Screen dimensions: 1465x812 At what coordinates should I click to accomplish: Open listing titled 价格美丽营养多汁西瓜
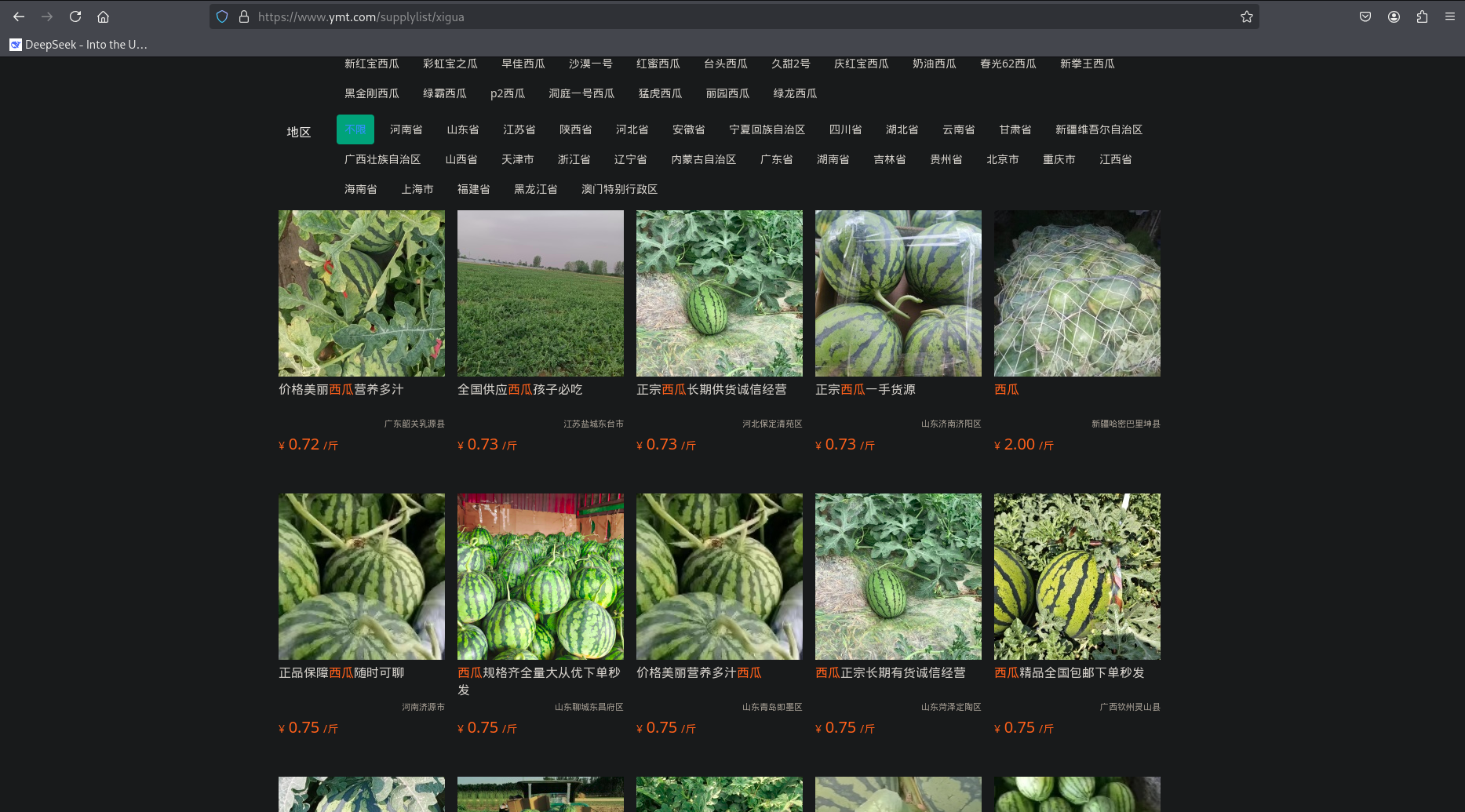point(699,673)
